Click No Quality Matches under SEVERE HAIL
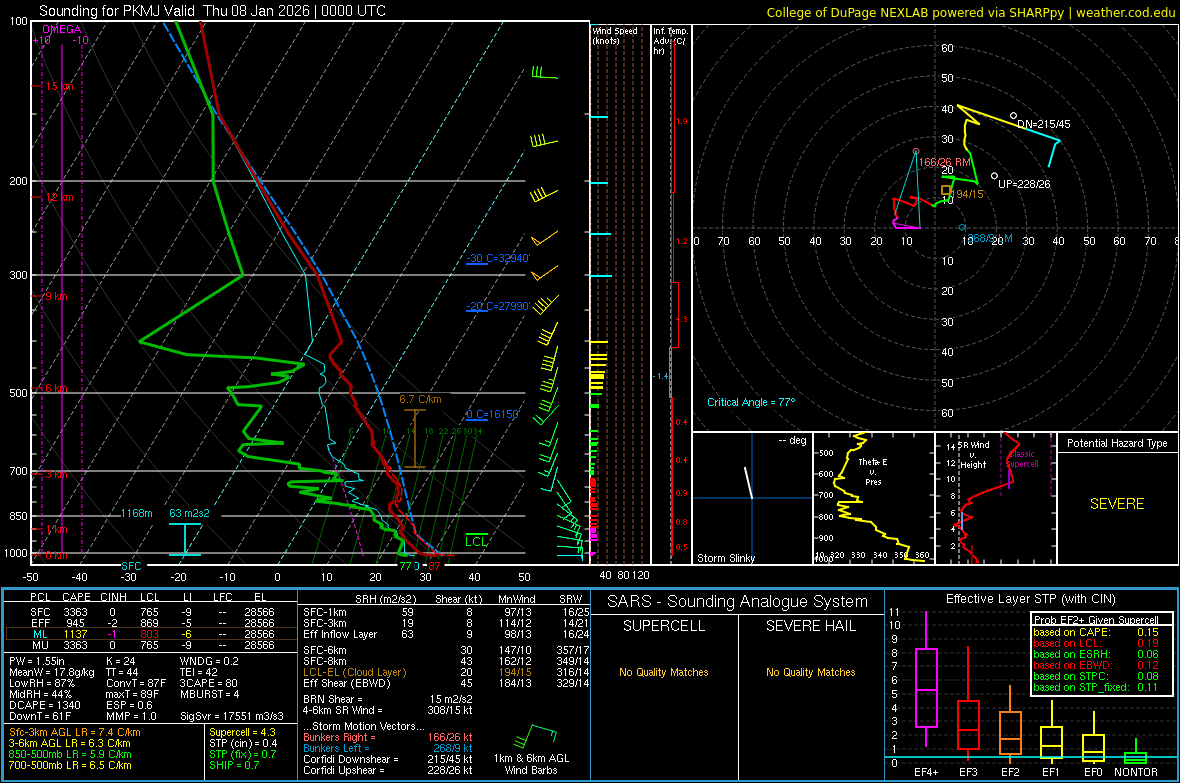The height and width of the screenshot is (783, 1180). point(810,672)
